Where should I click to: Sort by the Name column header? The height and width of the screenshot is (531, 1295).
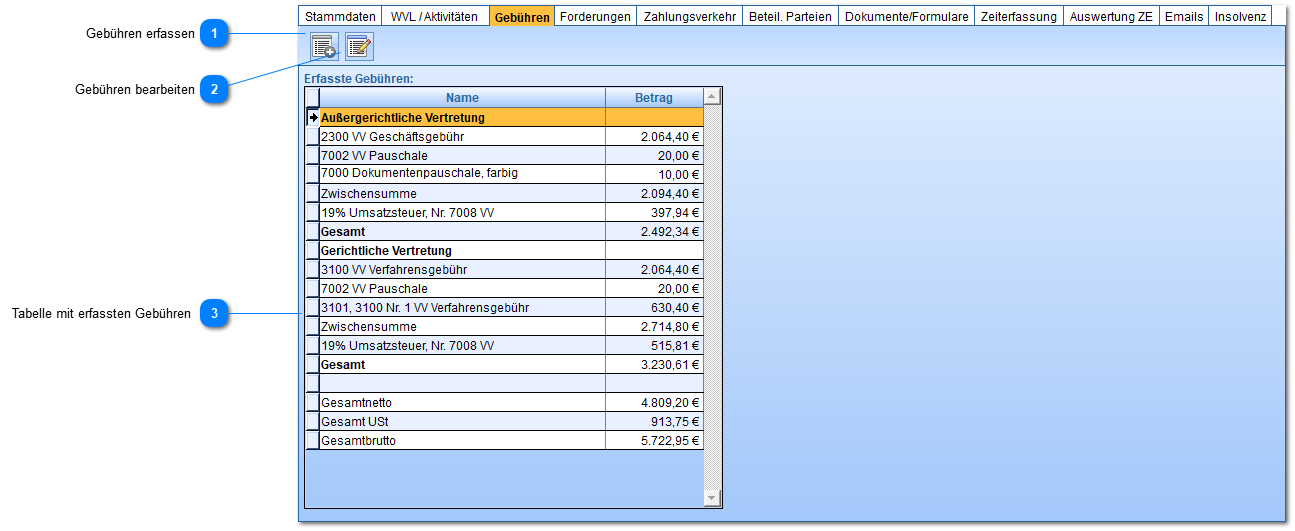(462, 97)
